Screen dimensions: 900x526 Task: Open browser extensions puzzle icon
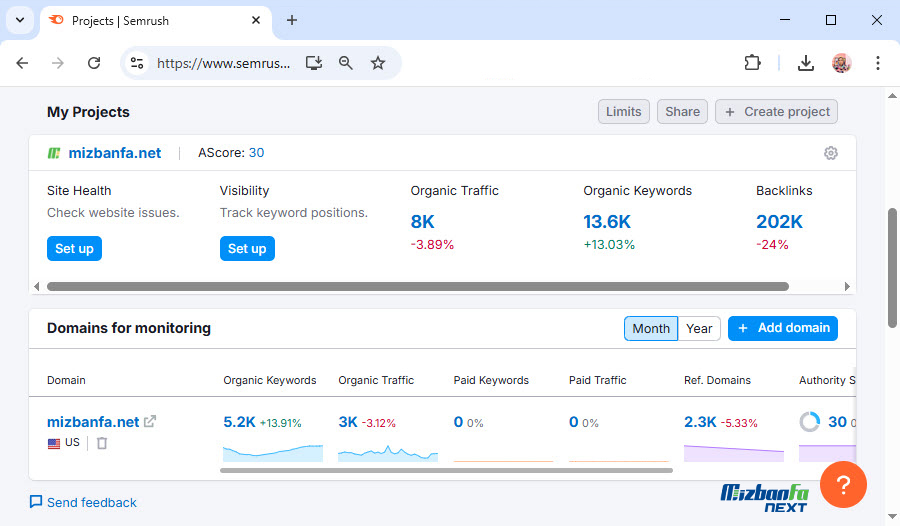tap(752, 63)
